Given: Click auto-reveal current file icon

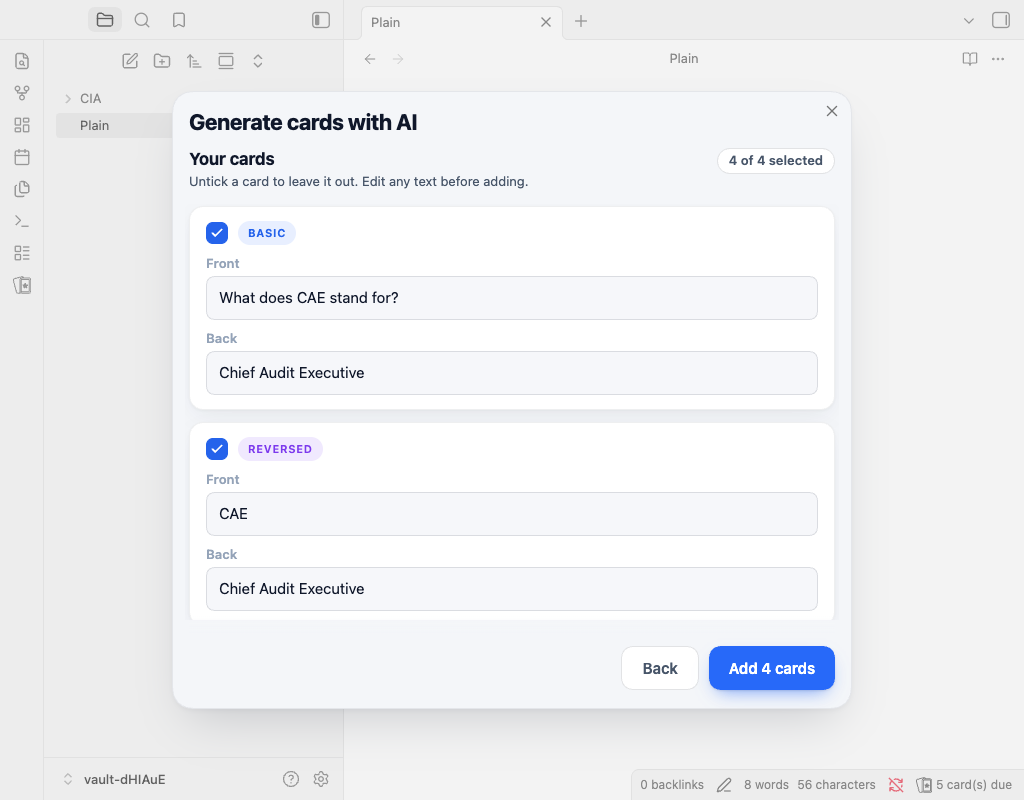Looking at the screenshot, I should pos(226,61).
